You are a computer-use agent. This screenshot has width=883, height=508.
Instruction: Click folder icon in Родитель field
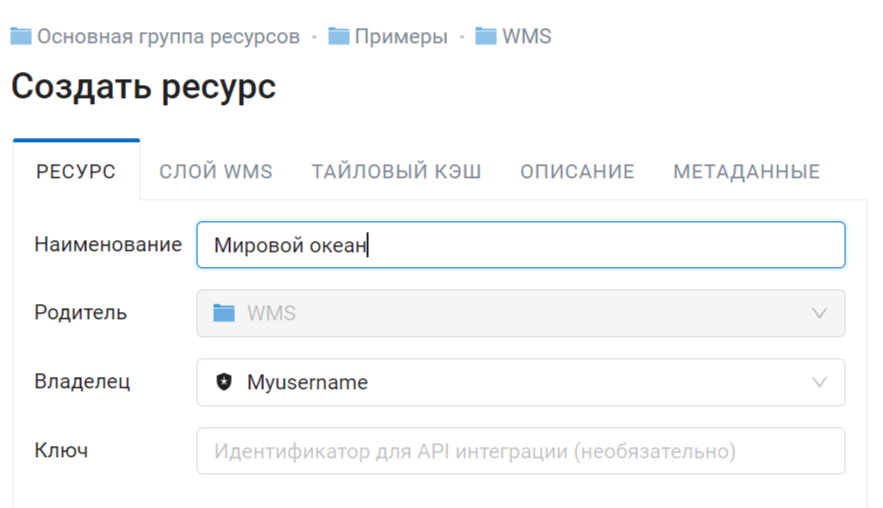[x=224, y=313]
